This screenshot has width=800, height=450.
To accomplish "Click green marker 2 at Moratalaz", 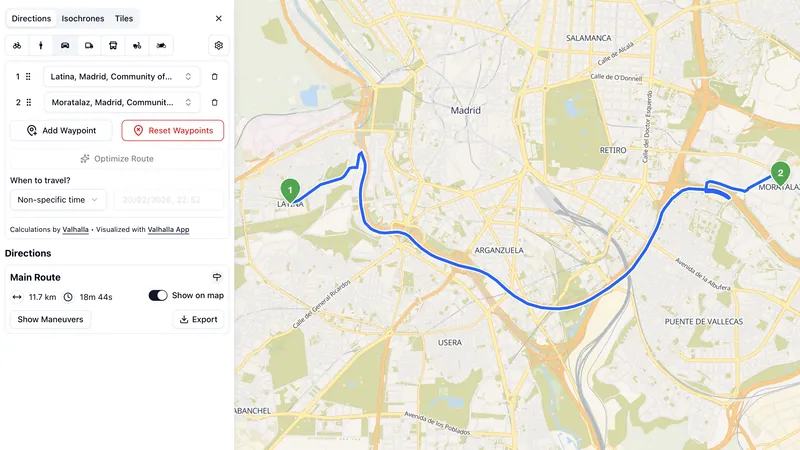I will (780, 174).
